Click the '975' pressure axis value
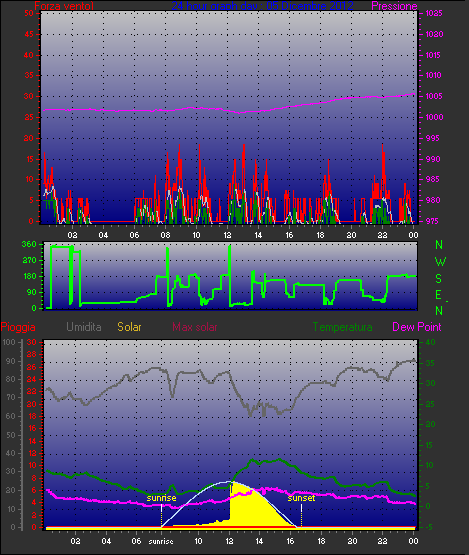This screenshot has height=555, width=469. coord(432,221)
